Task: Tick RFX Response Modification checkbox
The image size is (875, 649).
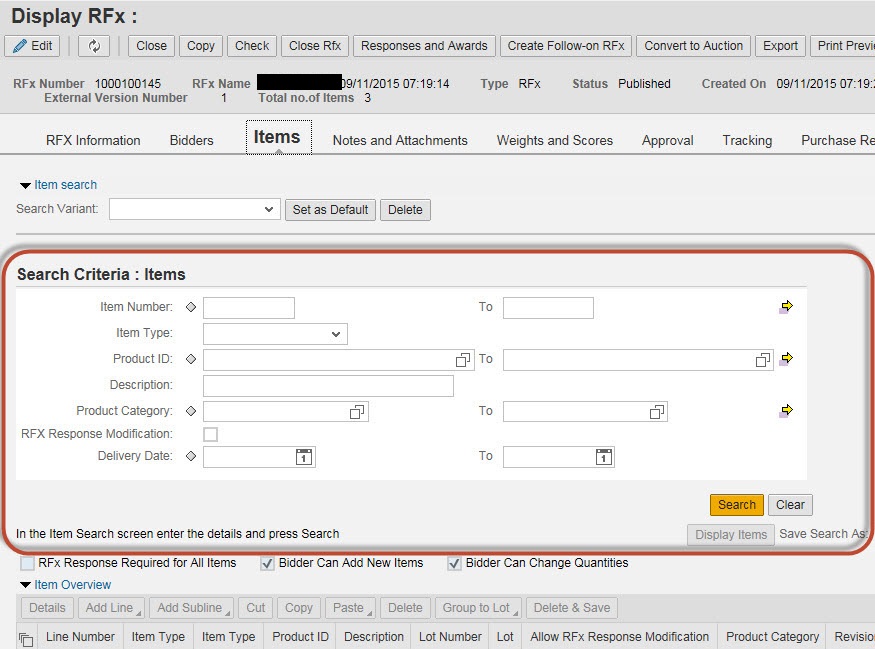Action: tap(210, 434)
